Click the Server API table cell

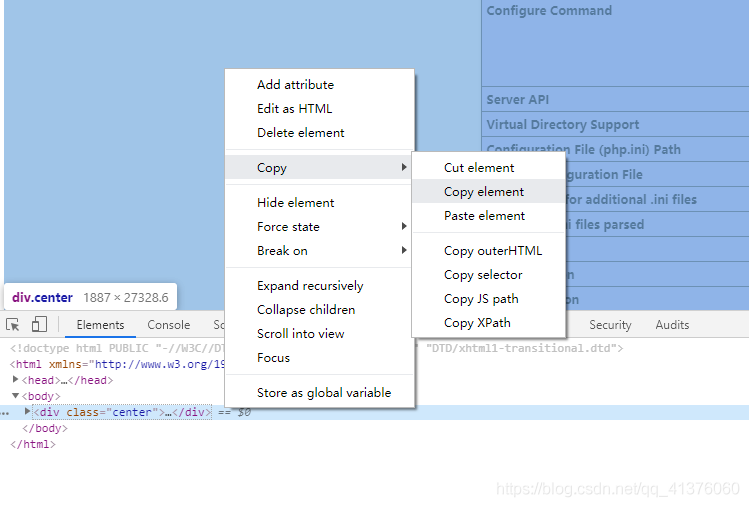(615, 99)
